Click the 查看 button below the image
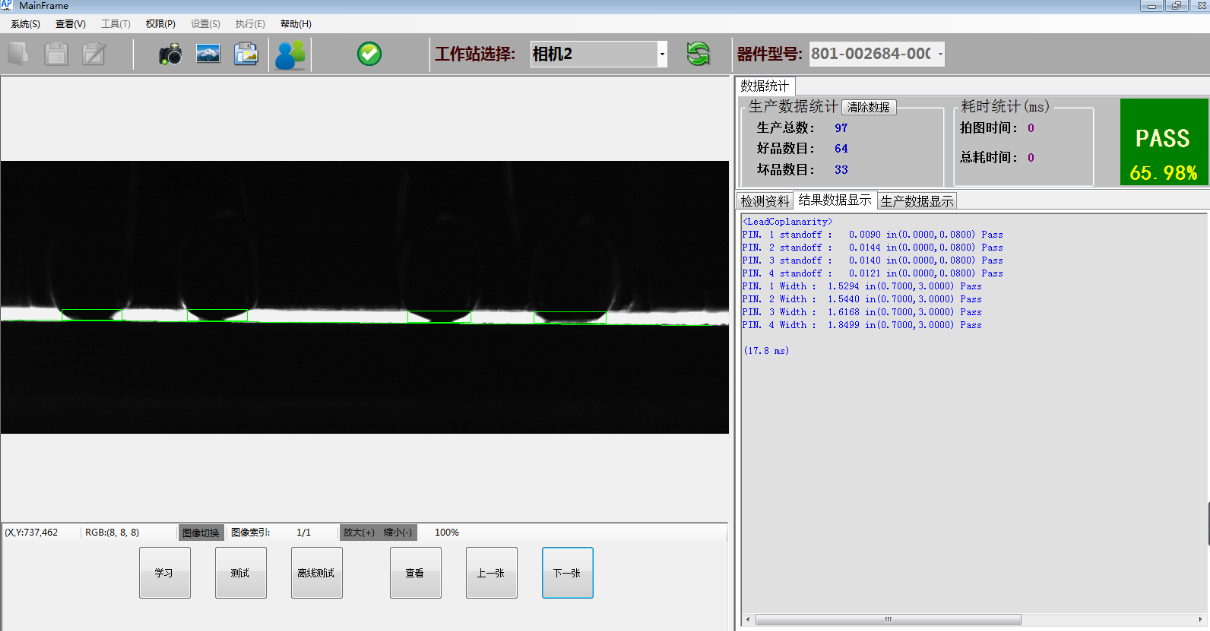This screenshot has width=1210, height=631. (x=416, y=573)
